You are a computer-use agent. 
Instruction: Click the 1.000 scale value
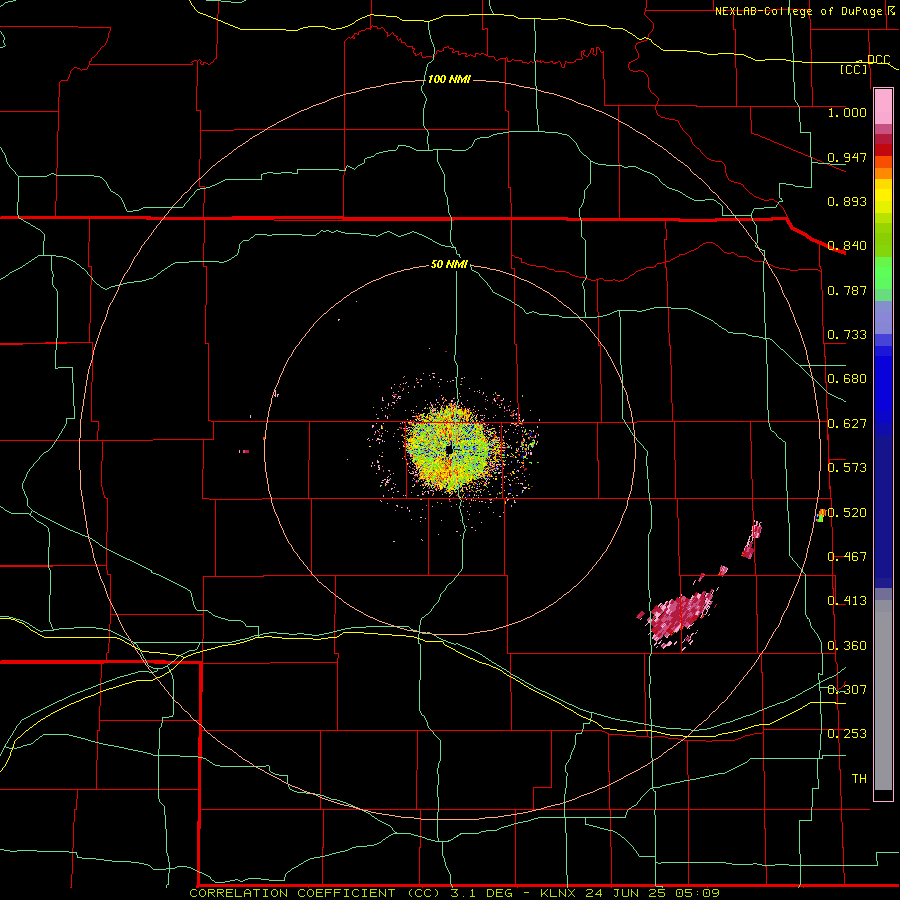pyautogui.click(x=847, y=112)
